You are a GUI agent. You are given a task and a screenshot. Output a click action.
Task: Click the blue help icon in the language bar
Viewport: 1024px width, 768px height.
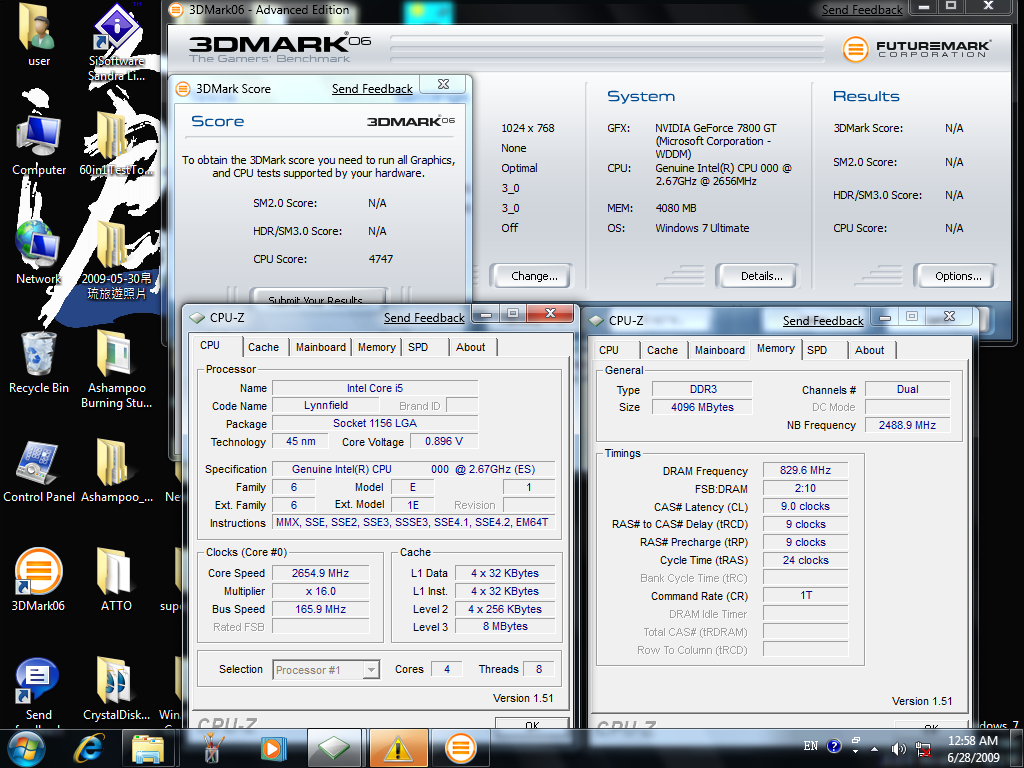click(x=834, y=746)
